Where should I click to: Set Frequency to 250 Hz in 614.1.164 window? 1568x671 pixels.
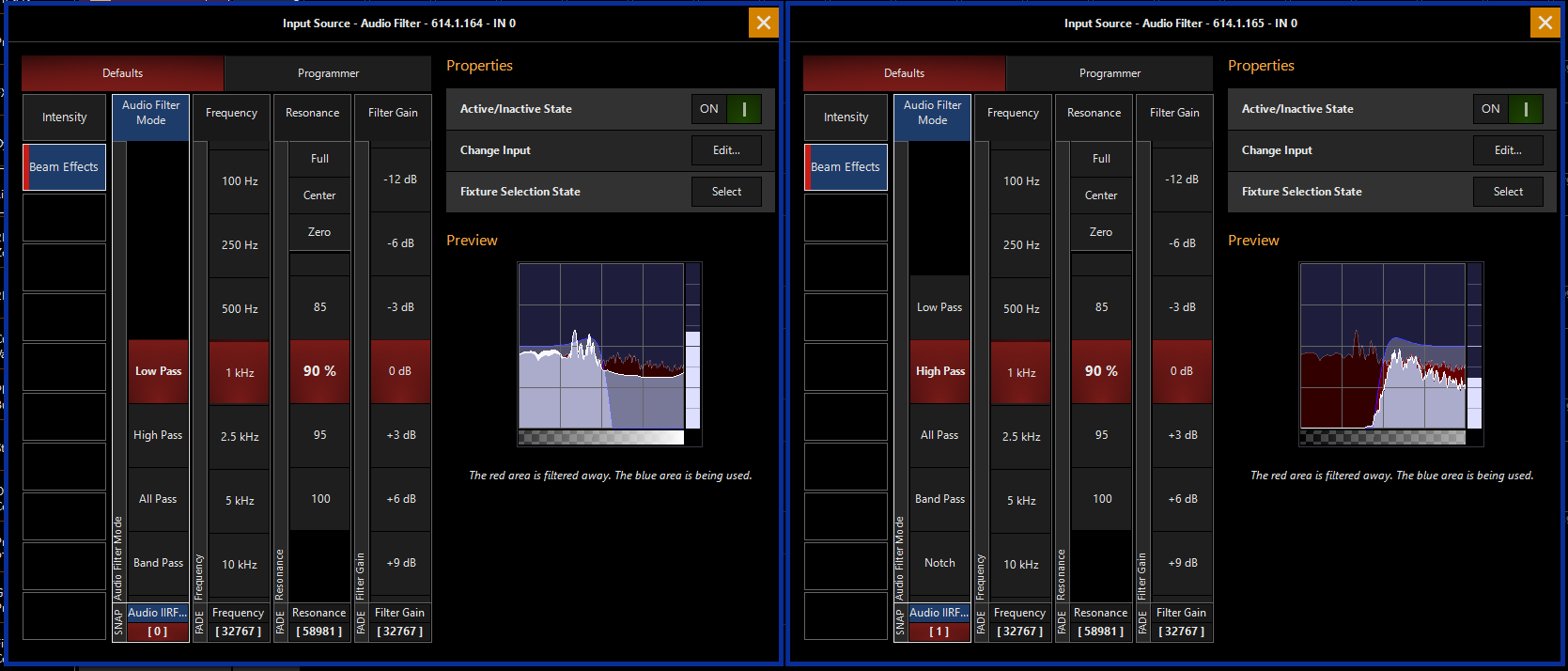[x=240, y=244]
